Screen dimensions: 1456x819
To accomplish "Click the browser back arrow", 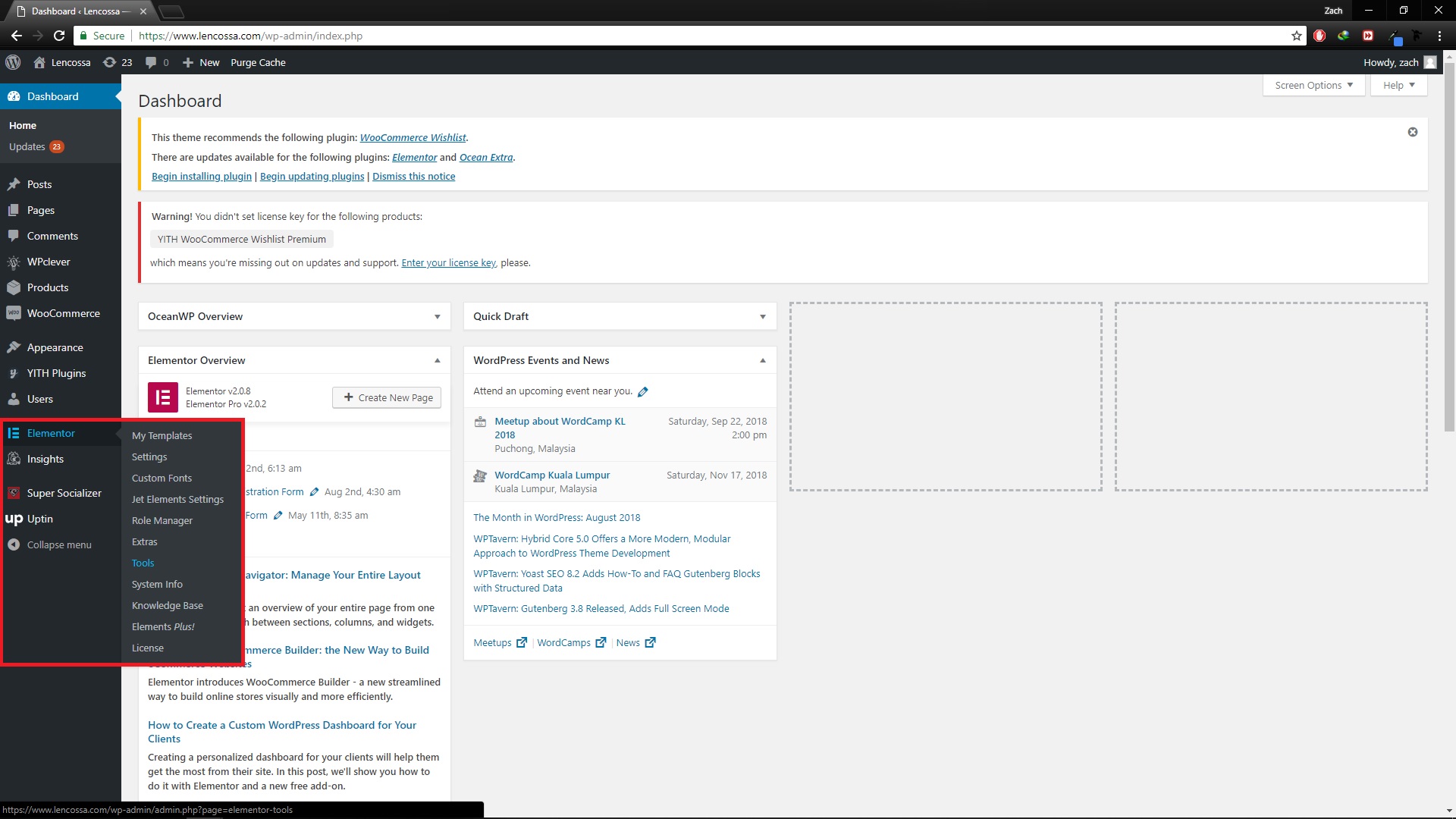I will 16,36.
